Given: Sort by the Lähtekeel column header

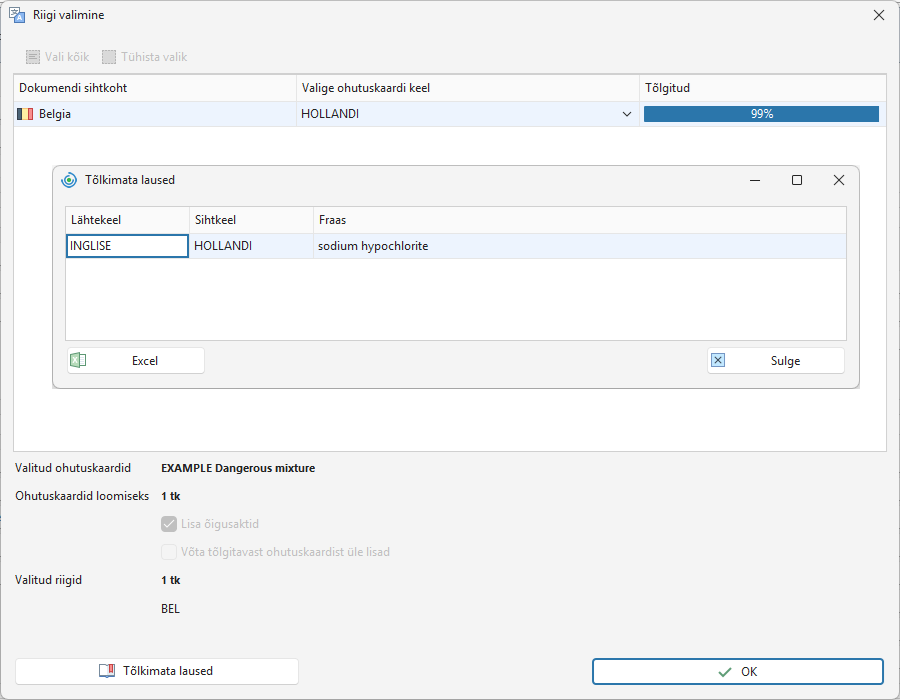Looking at the screenshot, I should tap(127, 220).
